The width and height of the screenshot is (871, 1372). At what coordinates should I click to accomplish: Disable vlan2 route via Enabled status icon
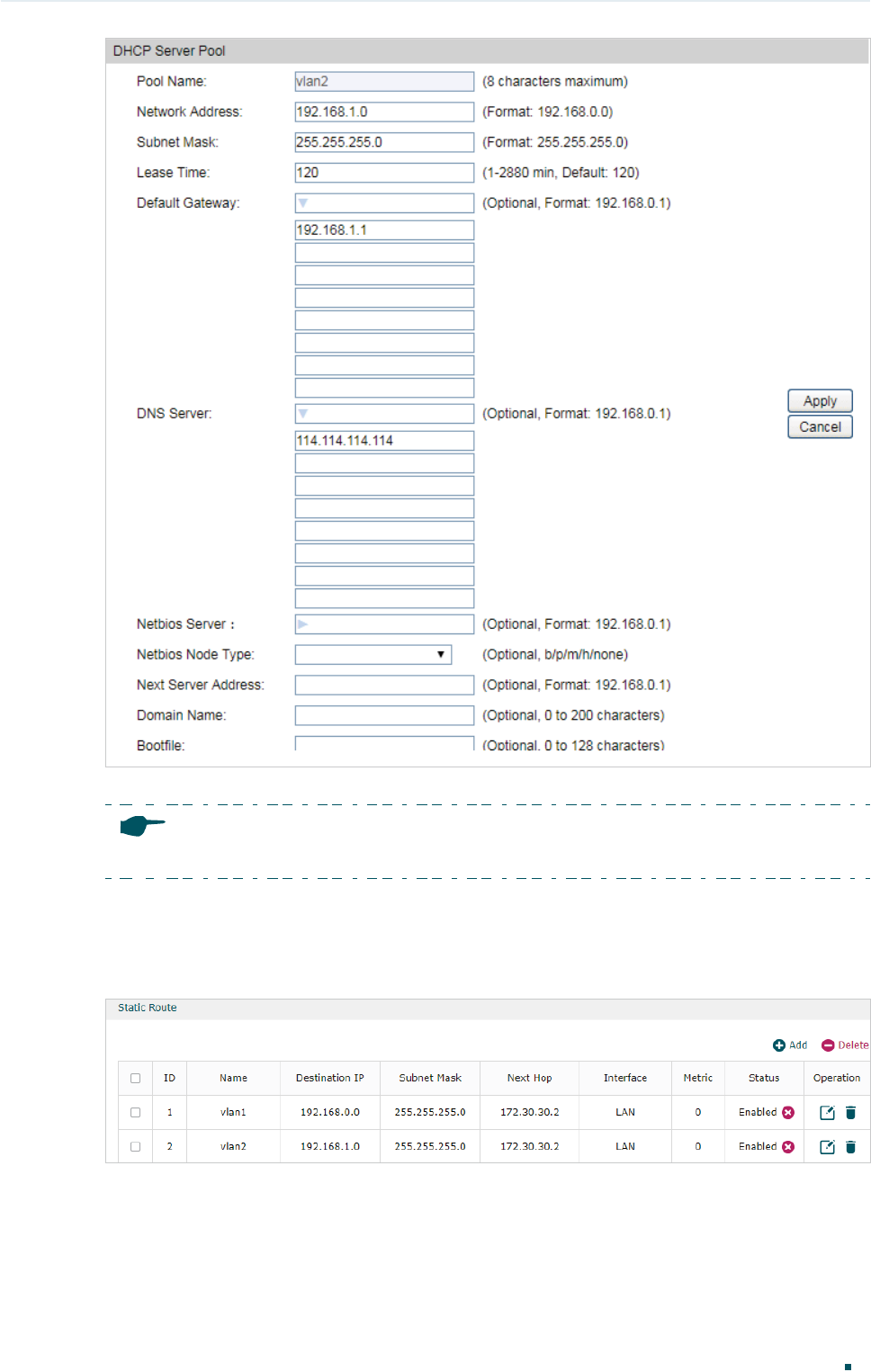pos(788,1147)
